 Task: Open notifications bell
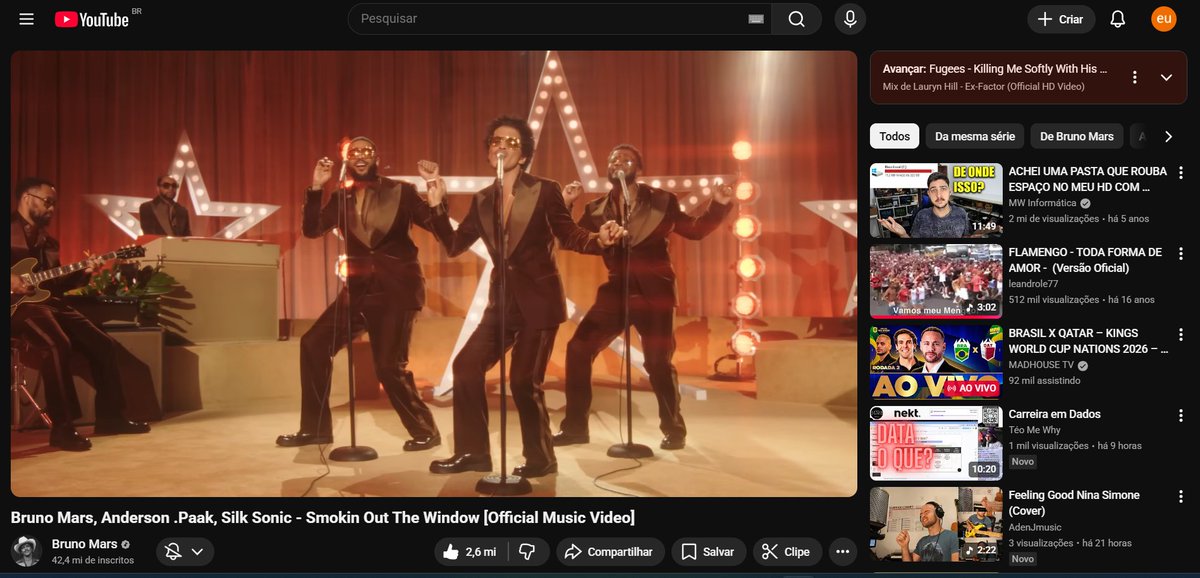tap(1118, 19)
